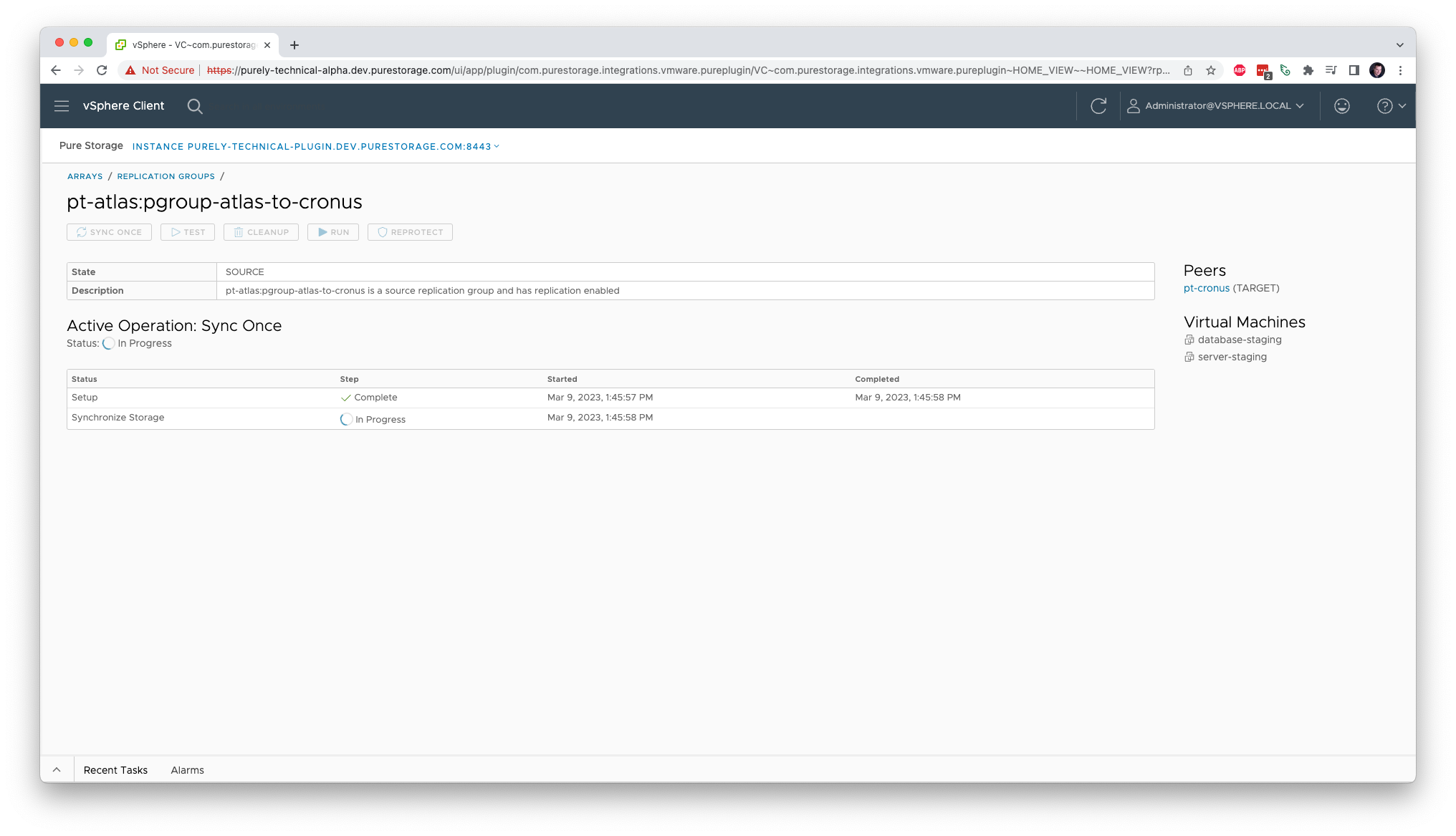Viewport: 1456px width, 836px height.
Task: Refresh the vSphere Client view
Action: (1098, 106)
